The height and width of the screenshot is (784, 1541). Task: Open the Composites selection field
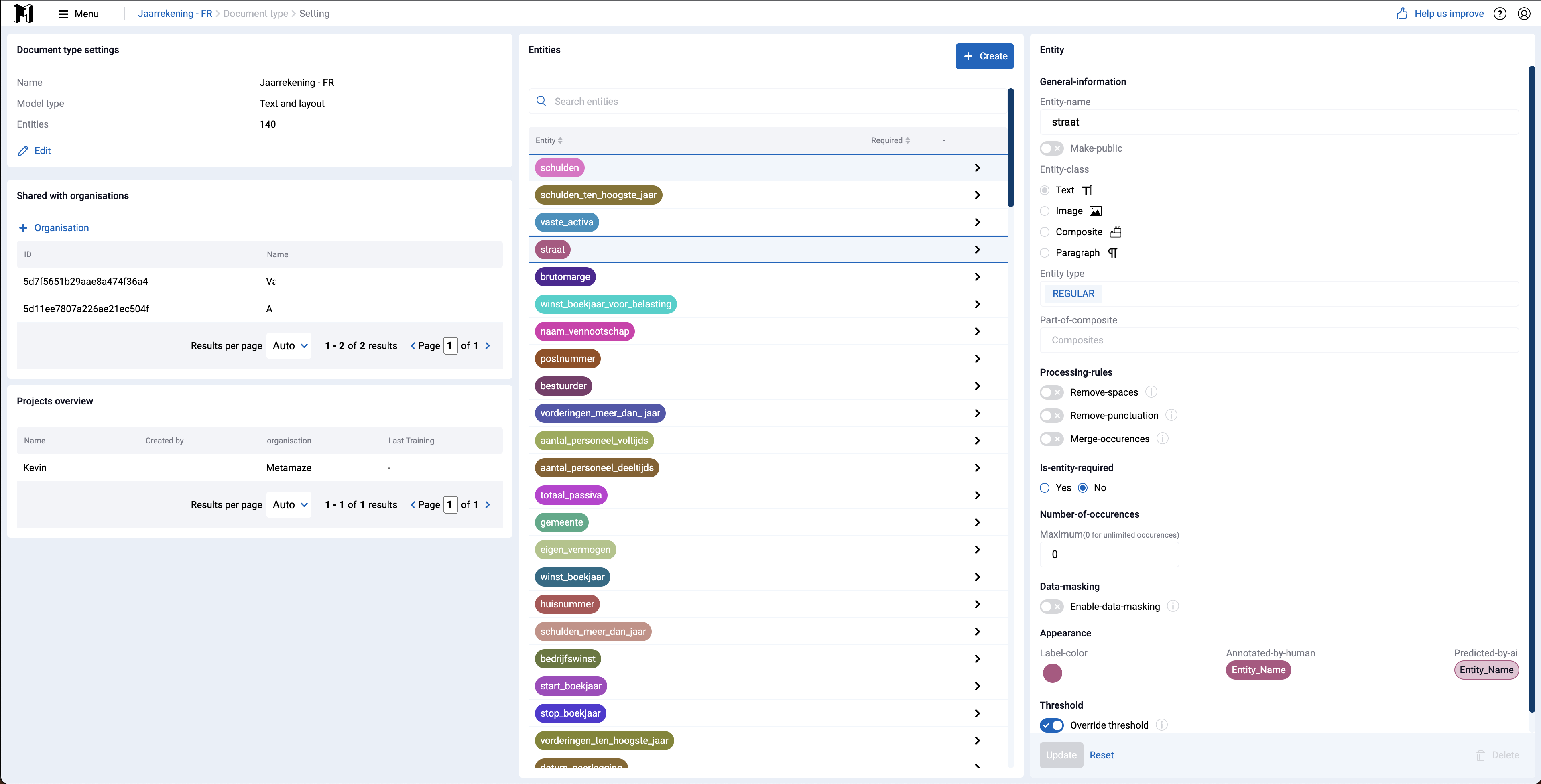point(1279,340)
